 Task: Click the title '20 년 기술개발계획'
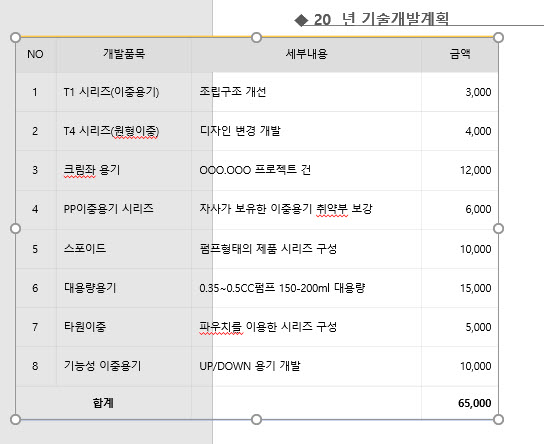(381, 19)
